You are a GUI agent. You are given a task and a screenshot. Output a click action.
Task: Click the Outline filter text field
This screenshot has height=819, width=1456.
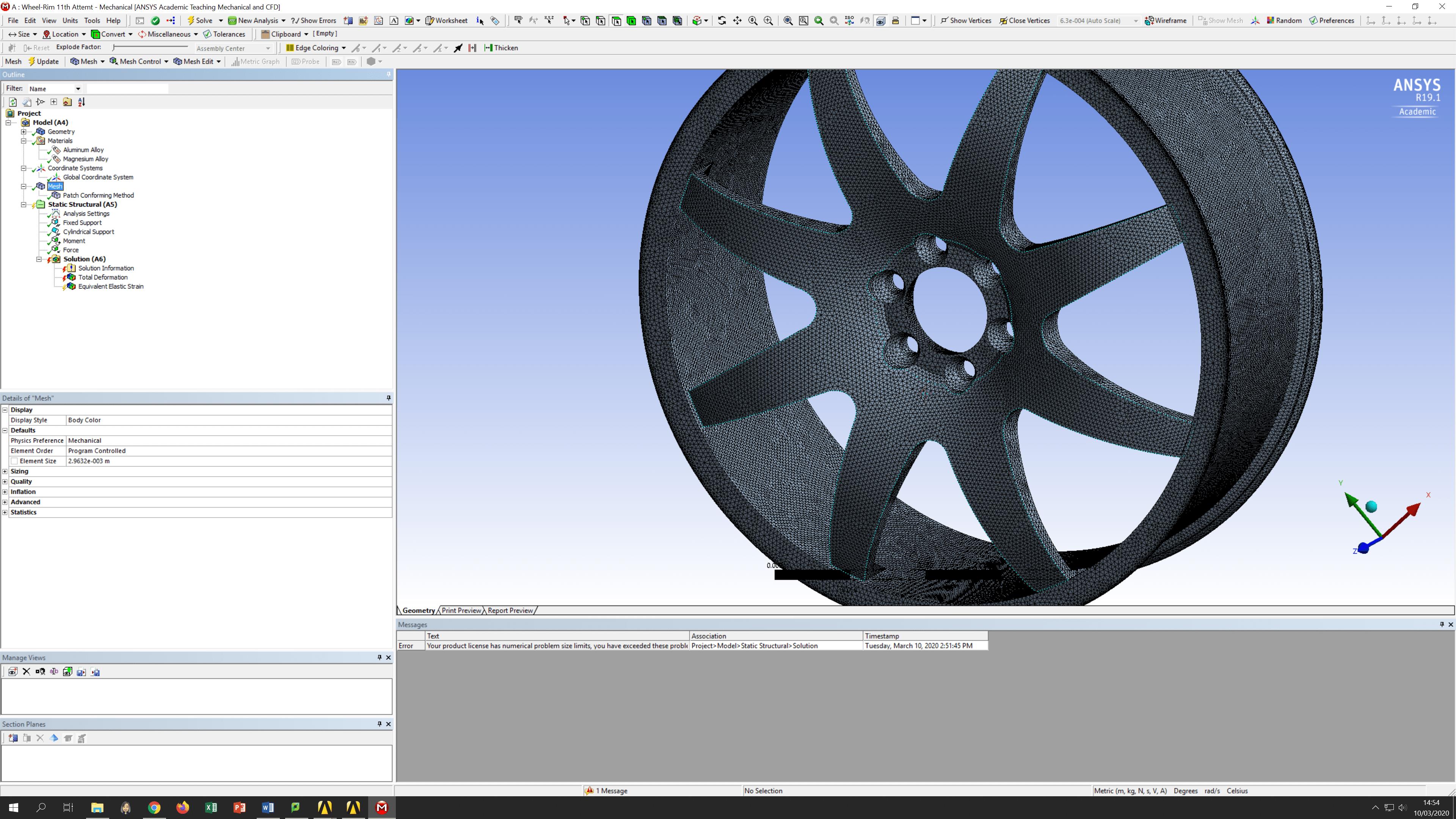(127, 89)
